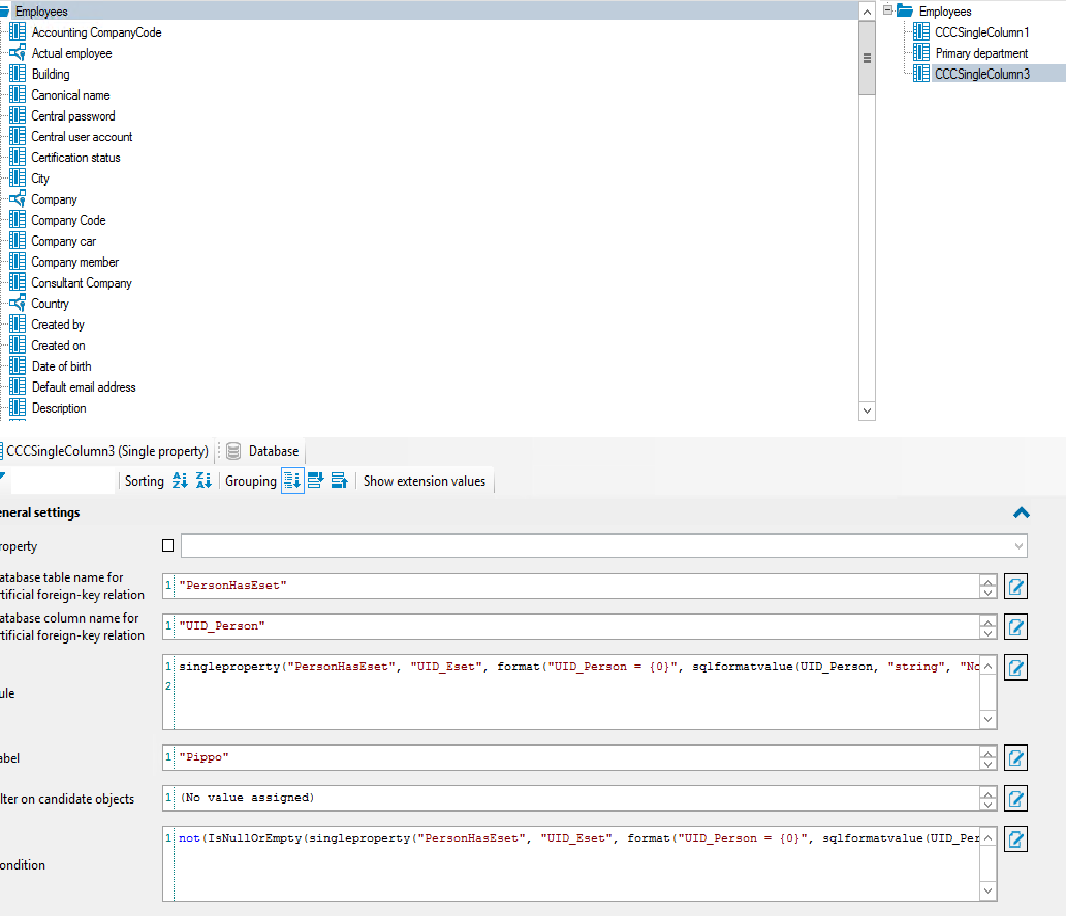Click the collapse-all-groups icon next to Grouping
Viewport: 1066px width, 916px height.
(339, 481)
